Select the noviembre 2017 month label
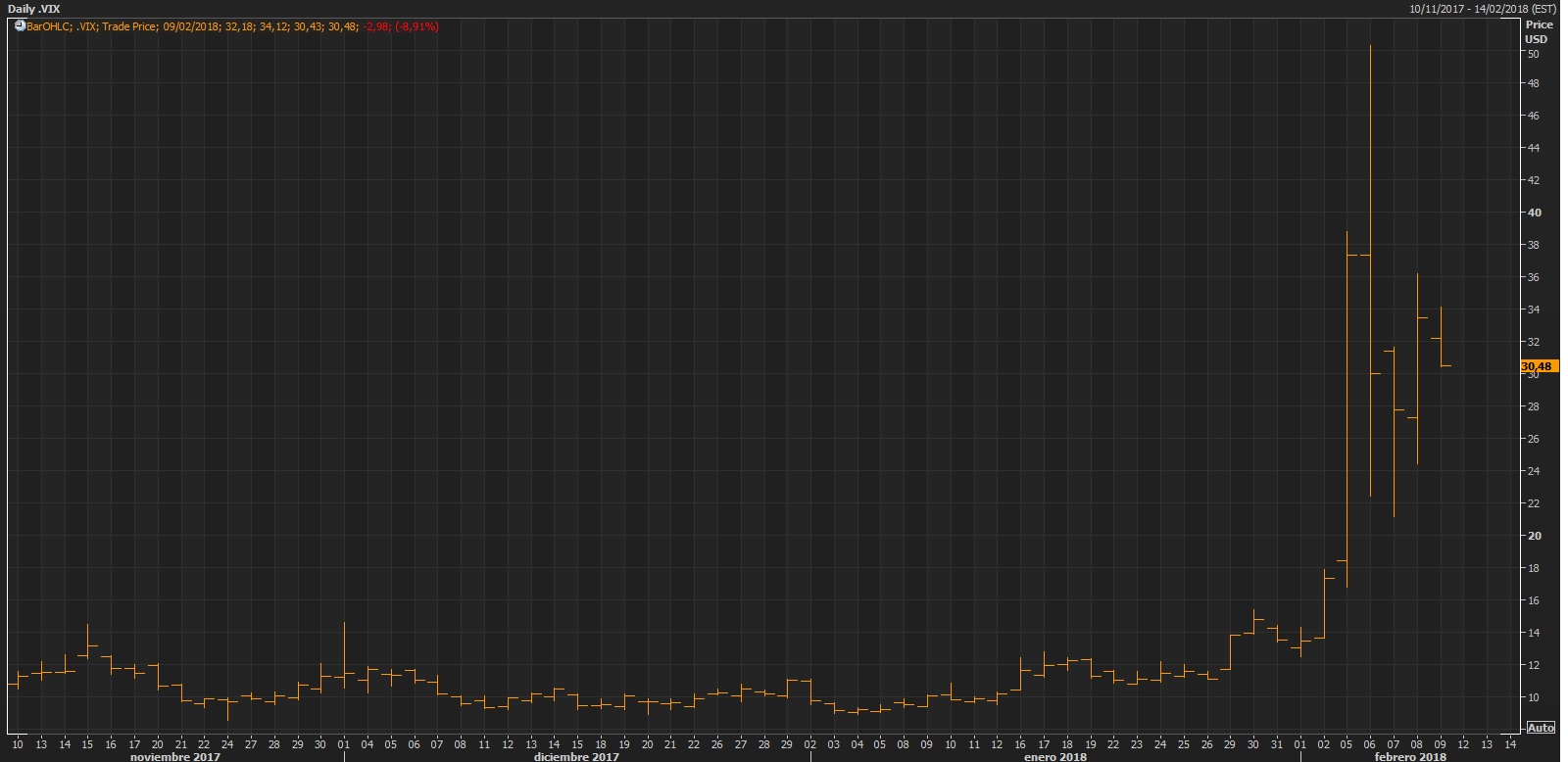Viewport: 1568px width, 762px height. pyautogui.click(x=174, y=756)
